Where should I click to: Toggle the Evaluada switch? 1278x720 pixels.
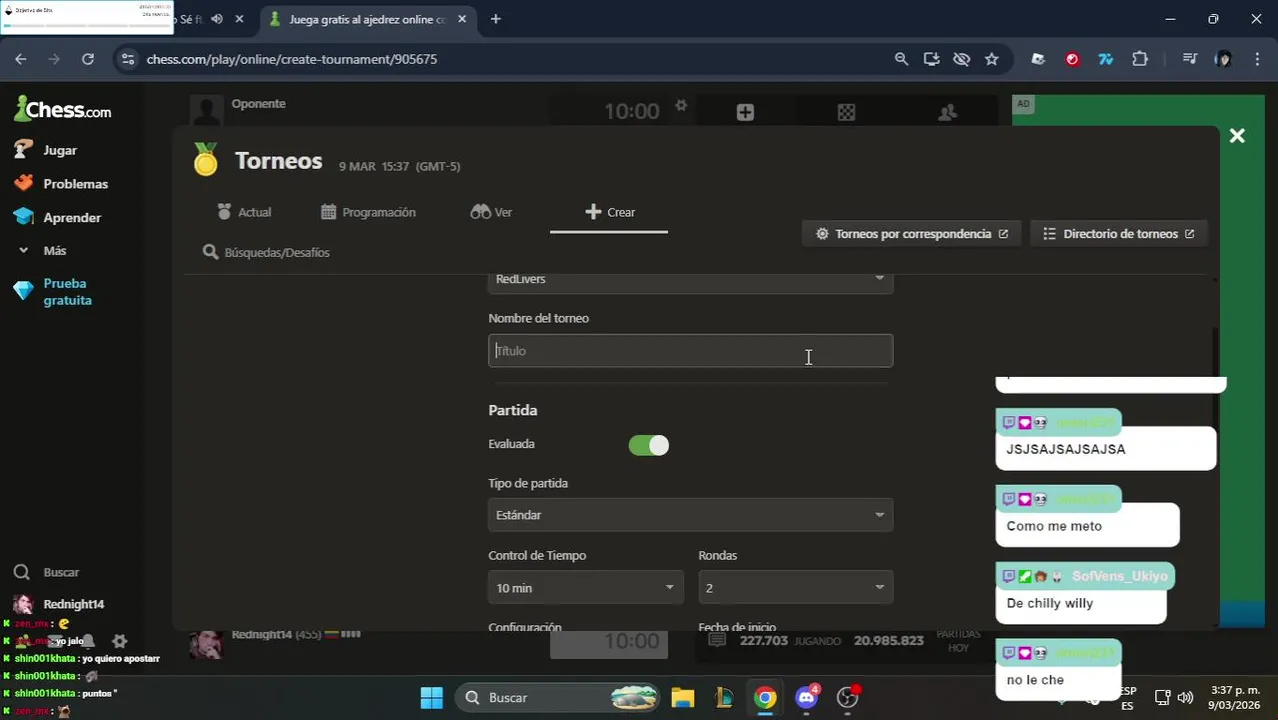click(648, 445)
